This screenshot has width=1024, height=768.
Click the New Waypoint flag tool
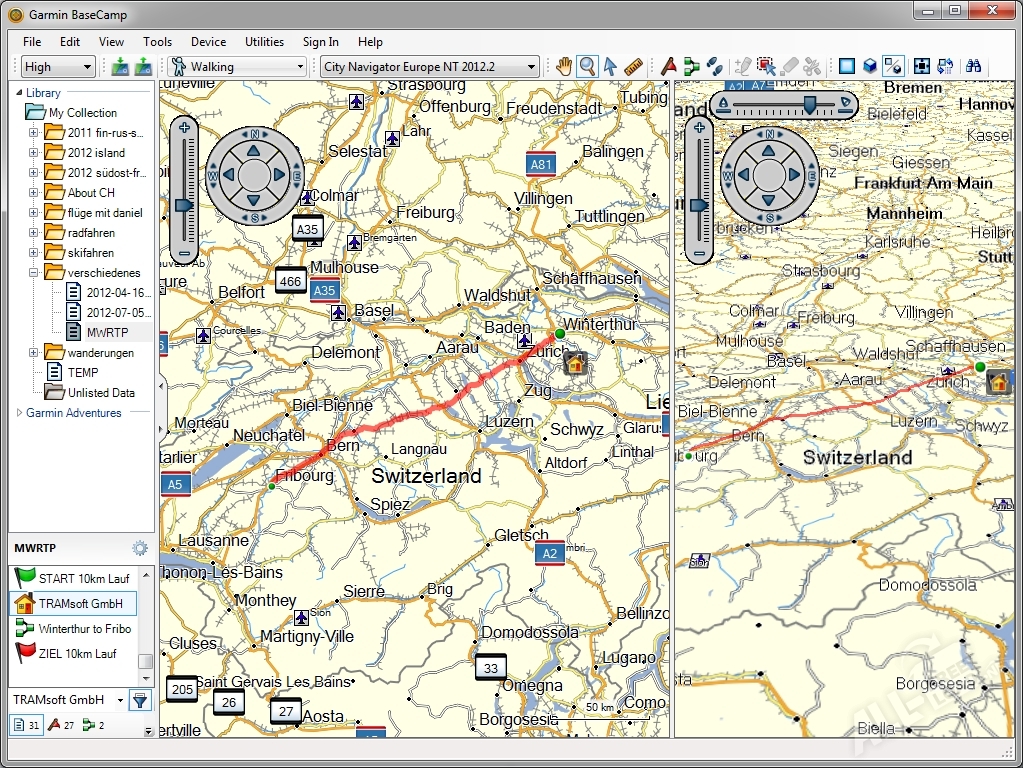point(669,67)
